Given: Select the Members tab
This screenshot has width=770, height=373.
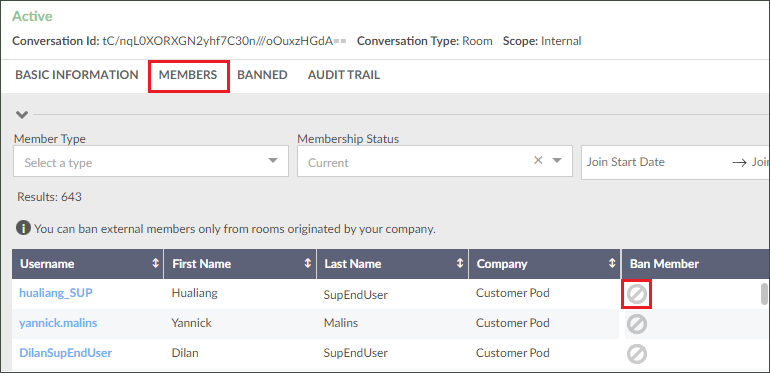Looking at the screenshot, I should point(188,75).
